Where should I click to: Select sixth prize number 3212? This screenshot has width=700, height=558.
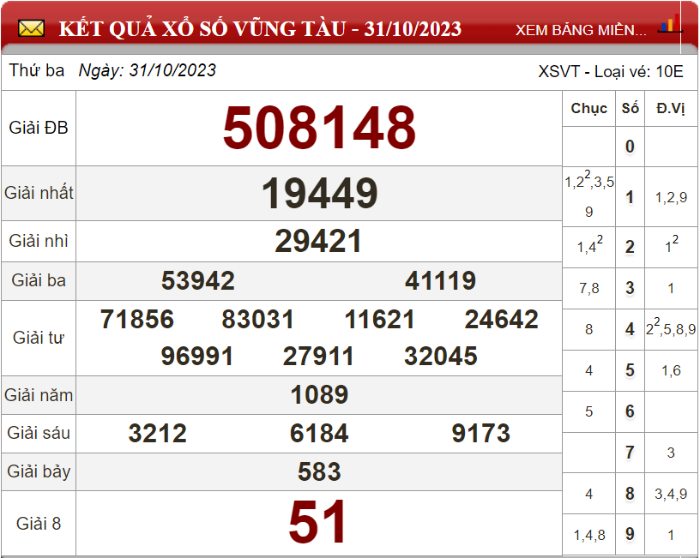157,433
